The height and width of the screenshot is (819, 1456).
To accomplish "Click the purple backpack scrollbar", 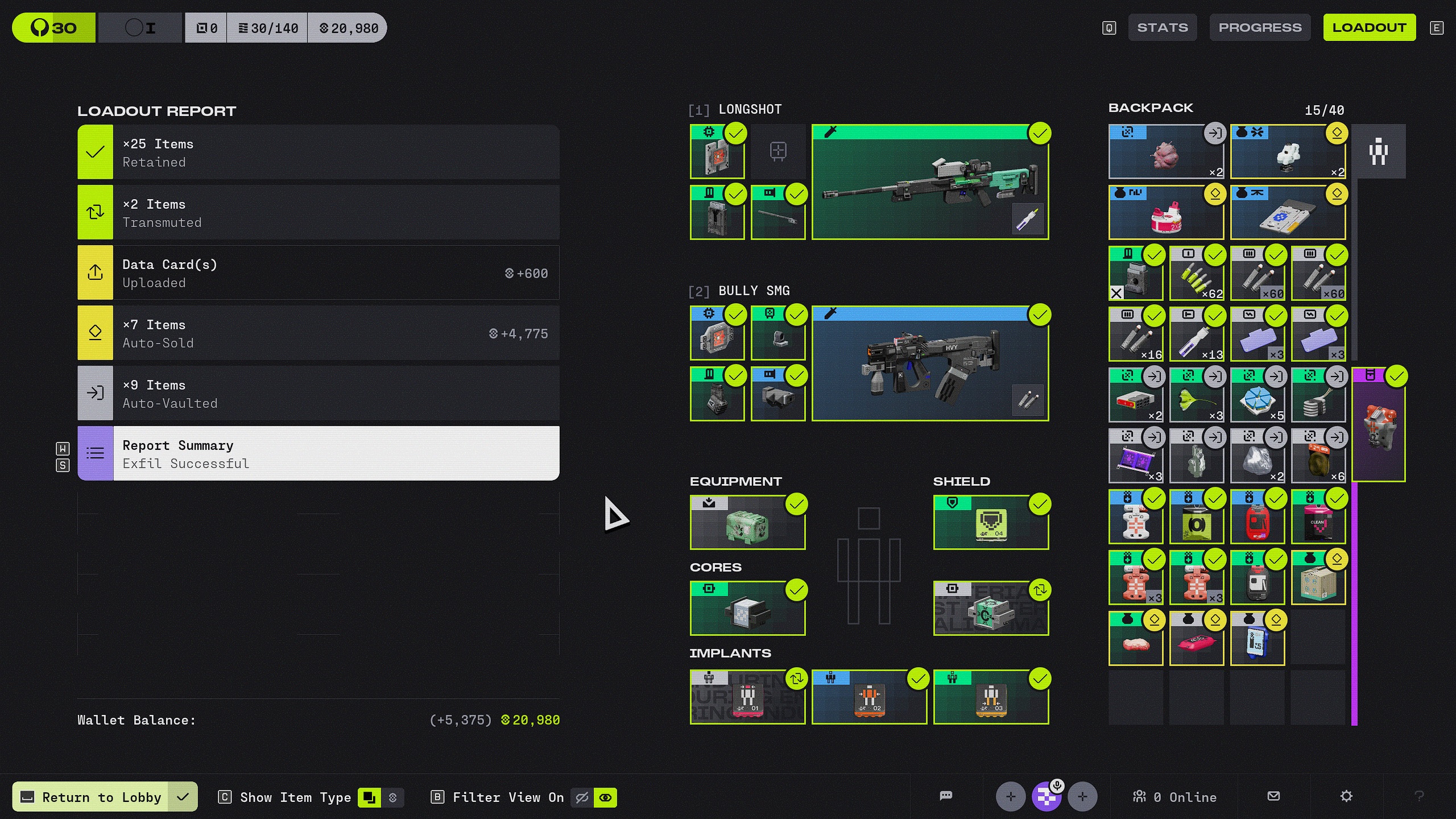I will [1354, 603].
